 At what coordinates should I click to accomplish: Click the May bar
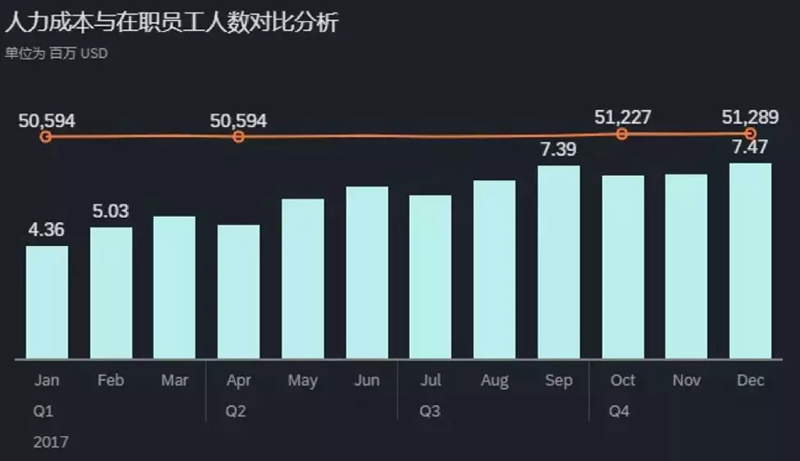coord(302,278)
